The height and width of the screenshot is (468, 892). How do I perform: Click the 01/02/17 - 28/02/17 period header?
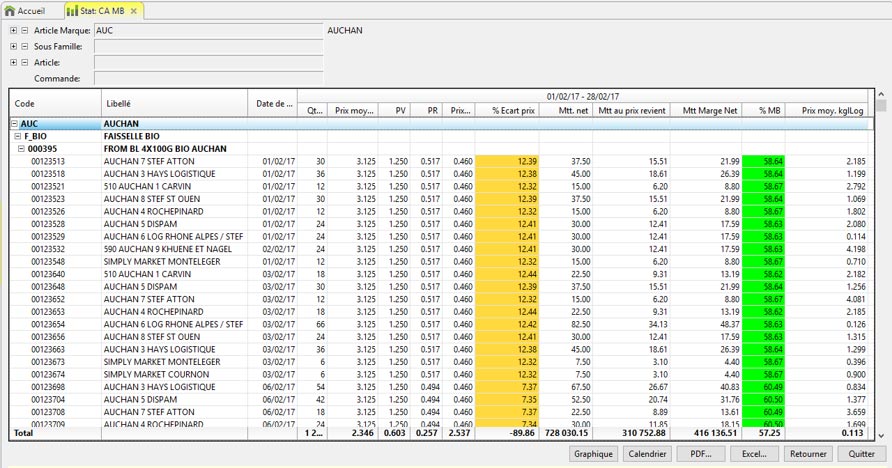[x=583, y=97]
